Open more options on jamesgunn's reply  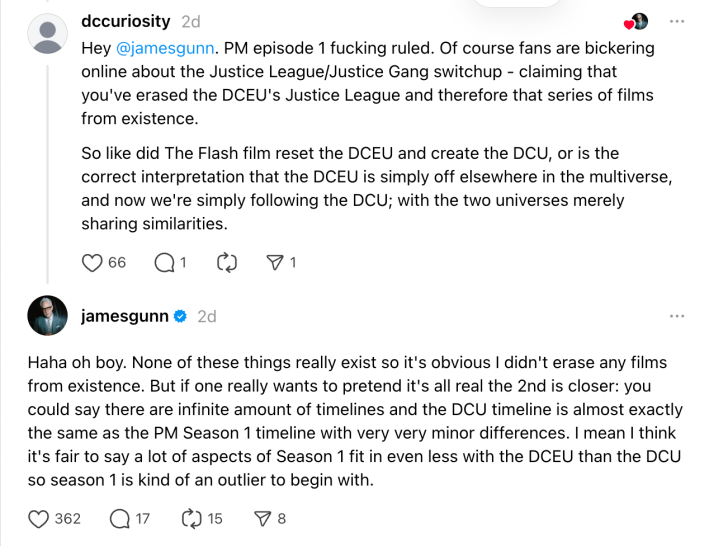point(677,316)
